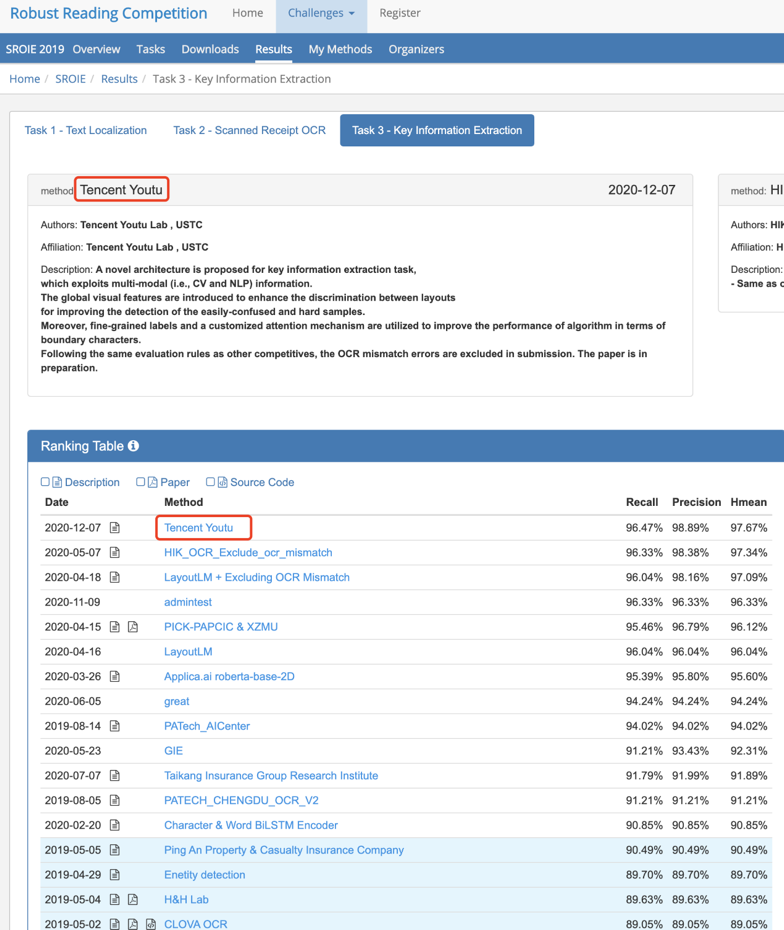Open paper PDF icon for PICK-PAPCIC & XZMU
This screenshot has height=930, width=784.
tap(133, 627)
